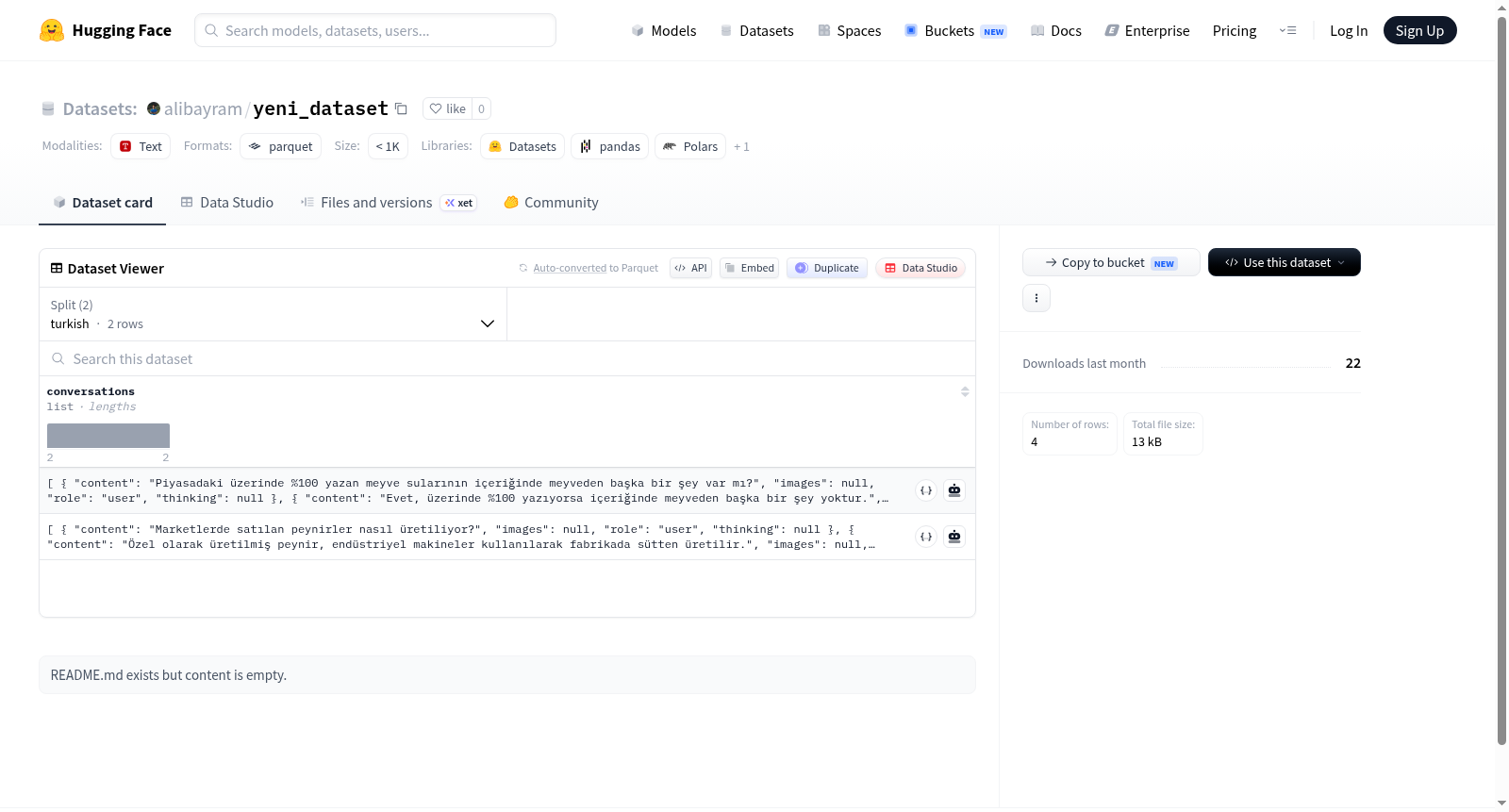Open the Pricing page link
This screenshot has height=812, width=1509.
click(x=1235, y=30)
